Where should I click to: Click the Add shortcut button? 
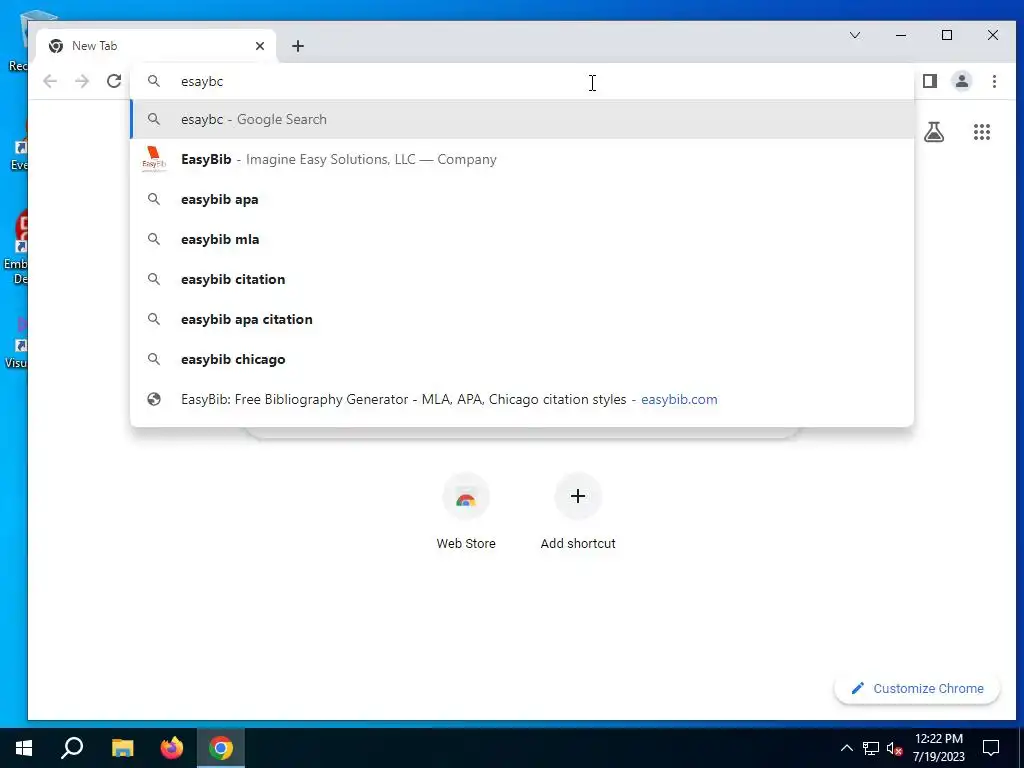pos(578,513)
